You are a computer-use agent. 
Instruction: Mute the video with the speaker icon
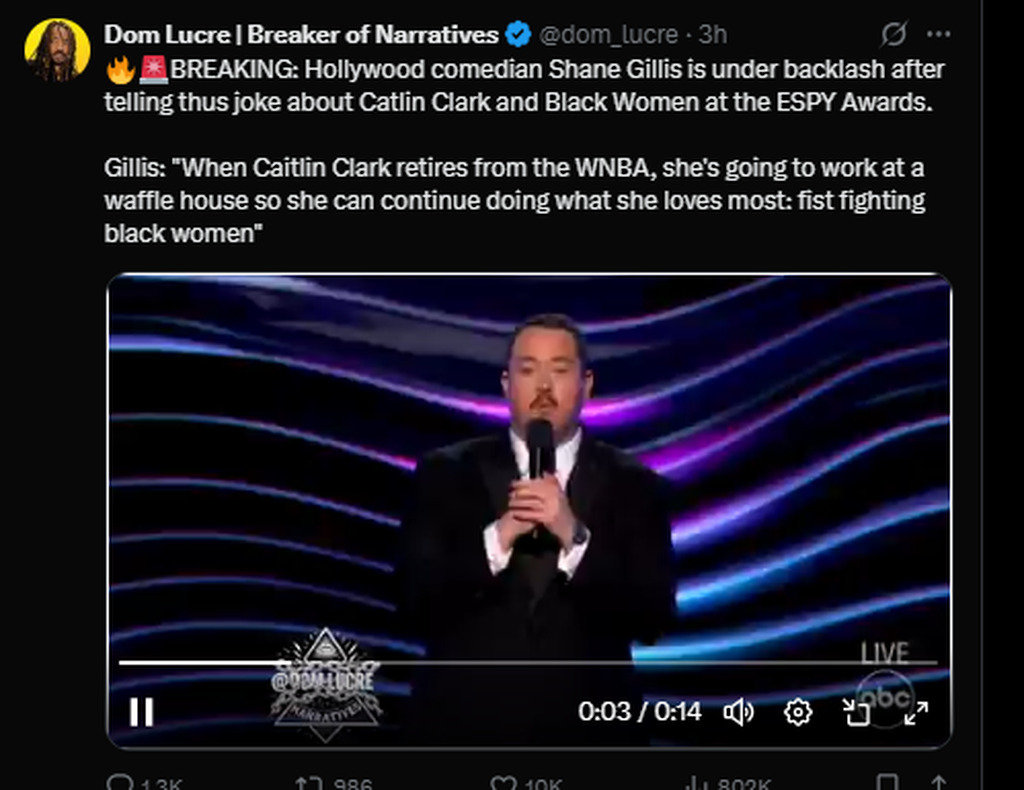point(739,712)
